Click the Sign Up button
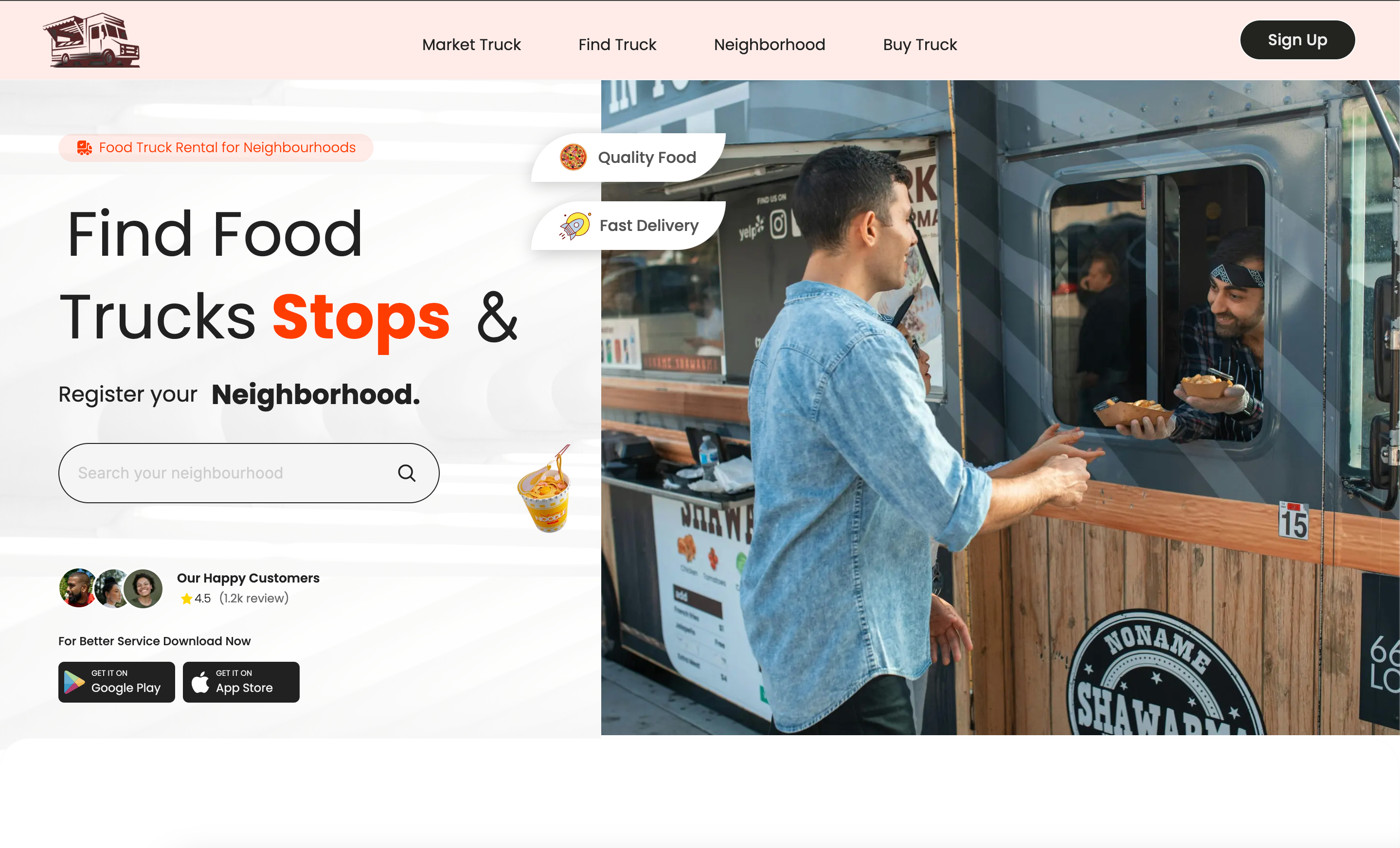Screen dimensions: 1400x848 (x=1297, y=40)
